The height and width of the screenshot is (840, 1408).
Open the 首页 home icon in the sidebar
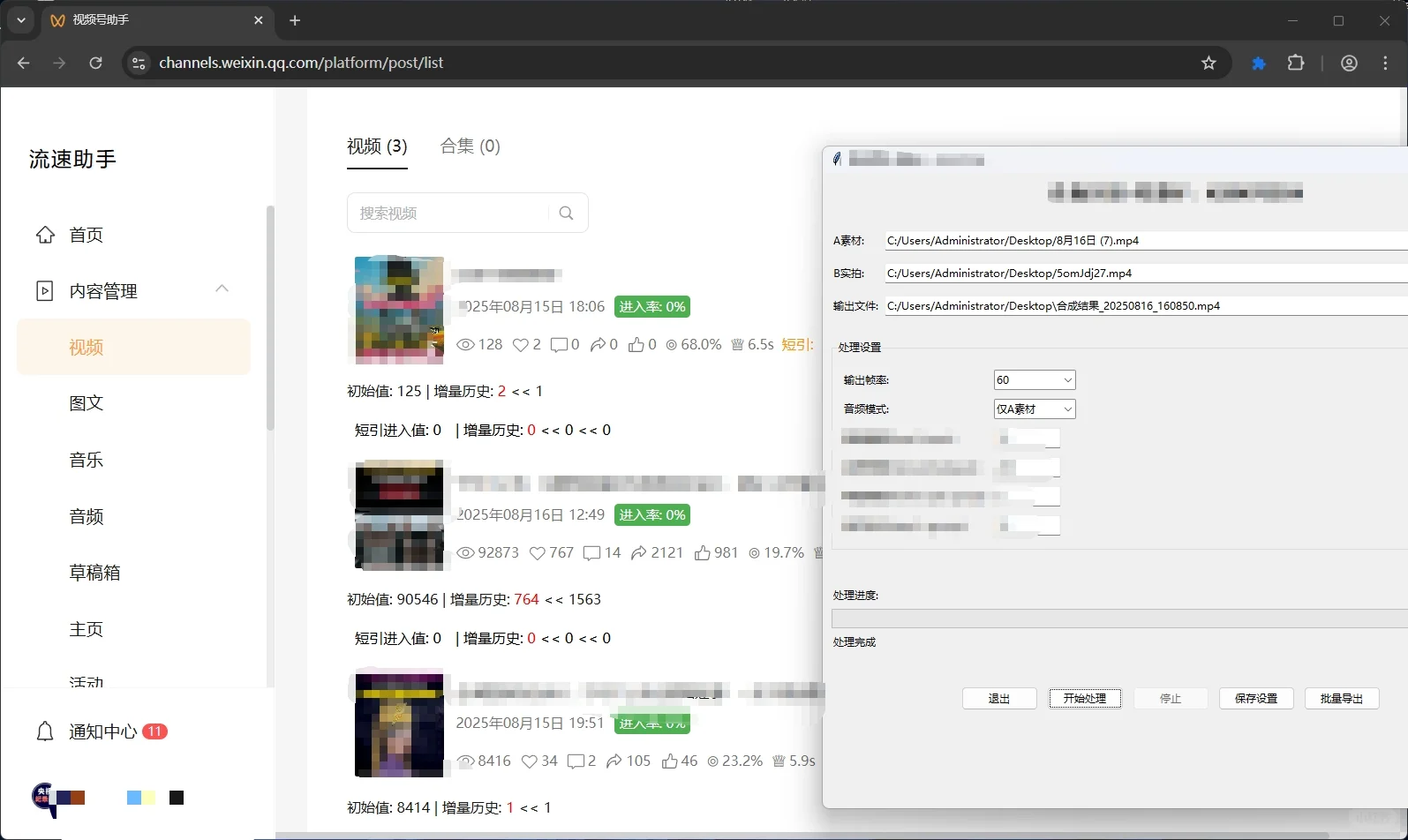tap(45, 235)
